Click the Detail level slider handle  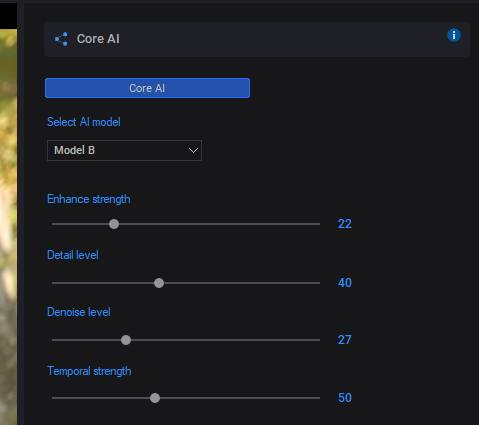159,283
